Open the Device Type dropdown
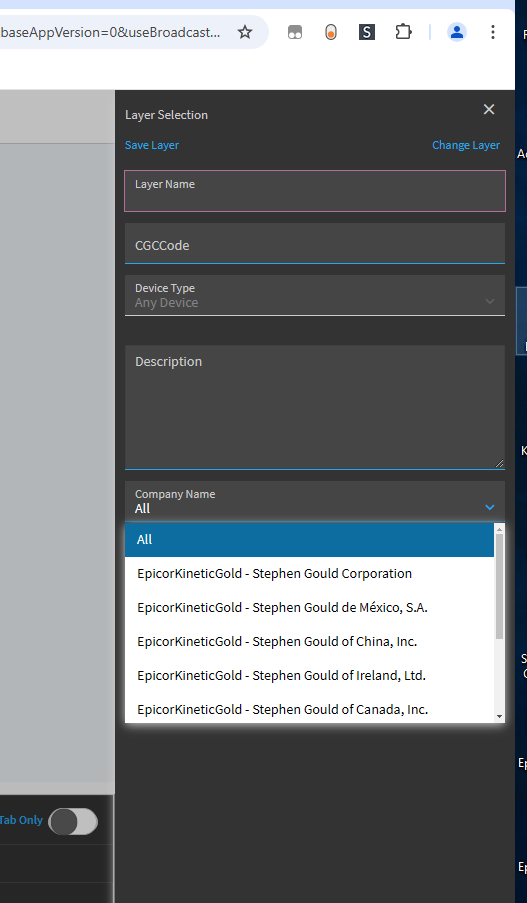 (315, 295)
